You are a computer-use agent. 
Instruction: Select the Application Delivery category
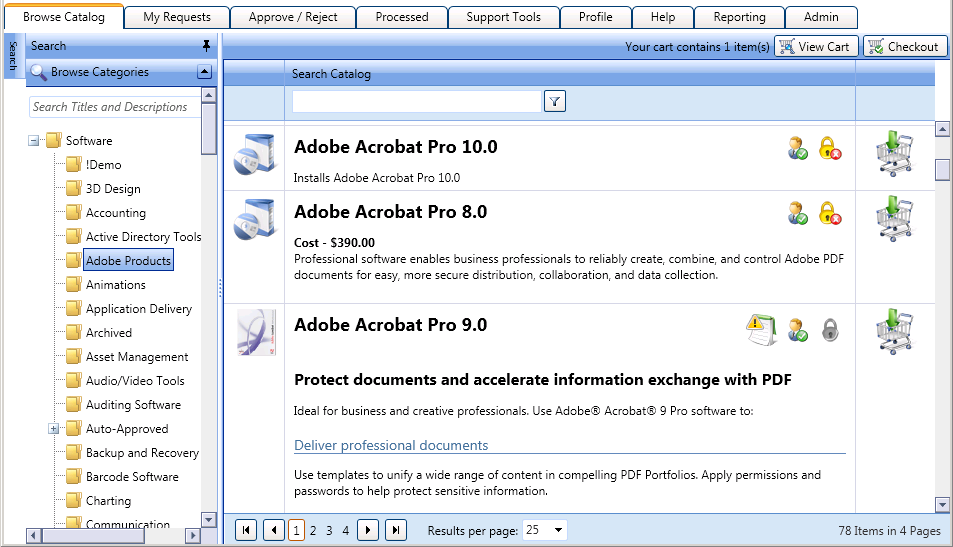pyautogui.click(x=139, y=309)
